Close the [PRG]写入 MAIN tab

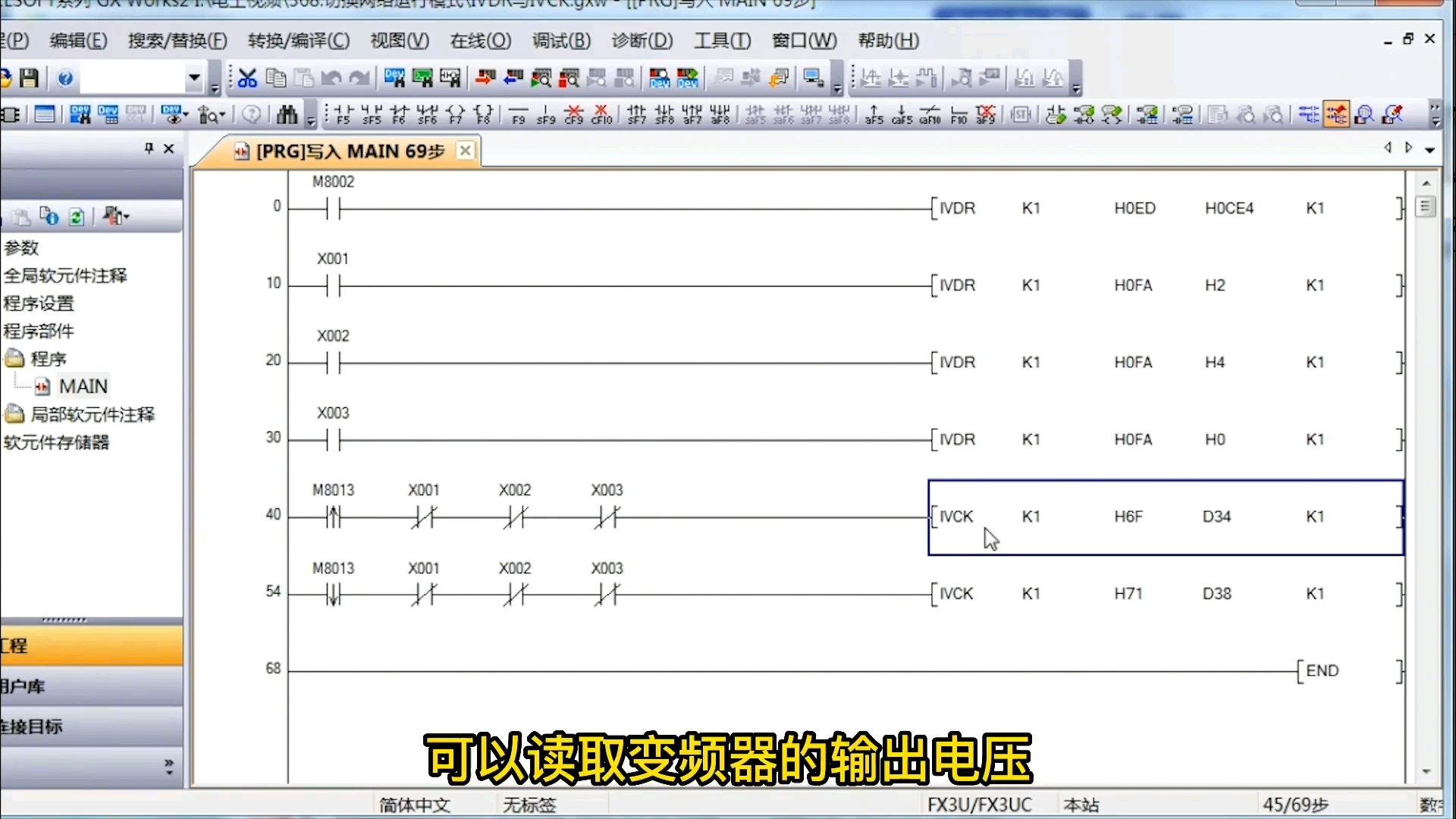466,151
